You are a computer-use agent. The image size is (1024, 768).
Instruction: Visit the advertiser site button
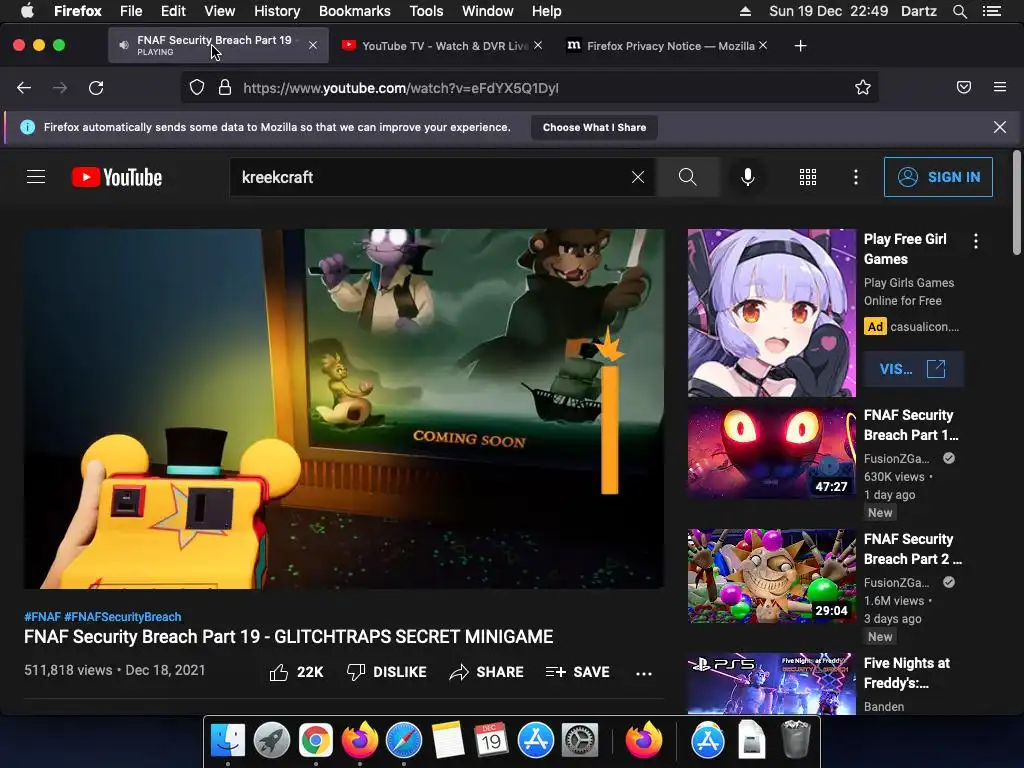[912, 369]
